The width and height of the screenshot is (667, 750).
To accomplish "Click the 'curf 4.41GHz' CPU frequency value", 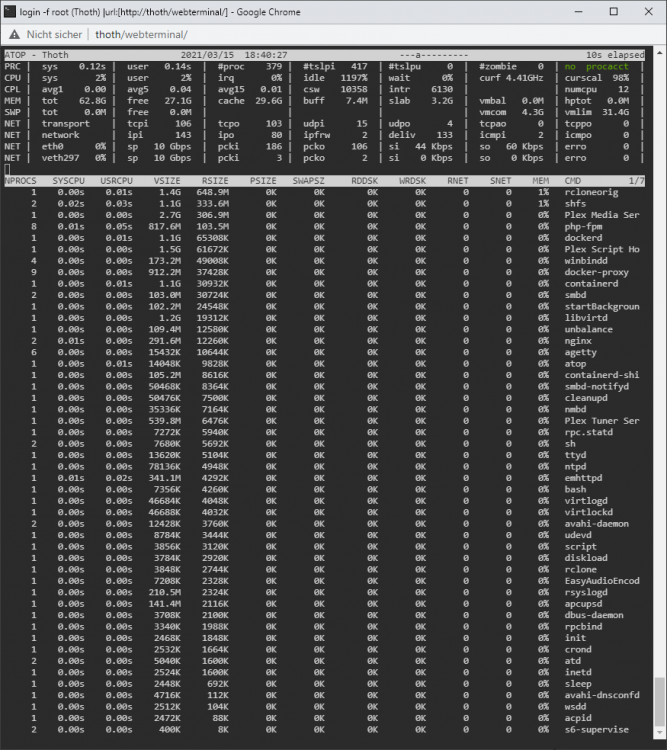I will click(x=511, y=78).
